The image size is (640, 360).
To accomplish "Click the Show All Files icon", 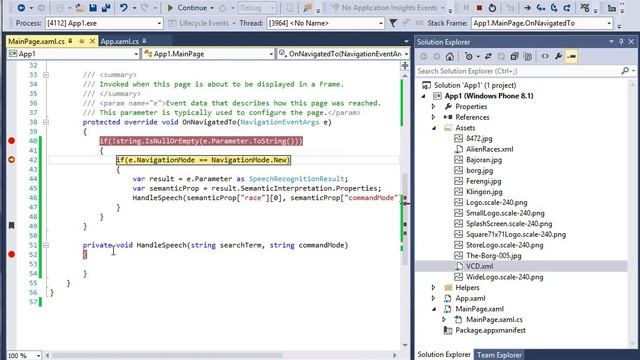I will point(528,56).
